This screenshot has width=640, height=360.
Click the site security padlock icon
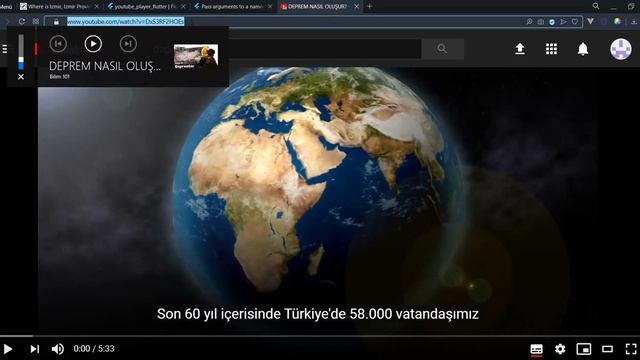[x=56, y=22]
